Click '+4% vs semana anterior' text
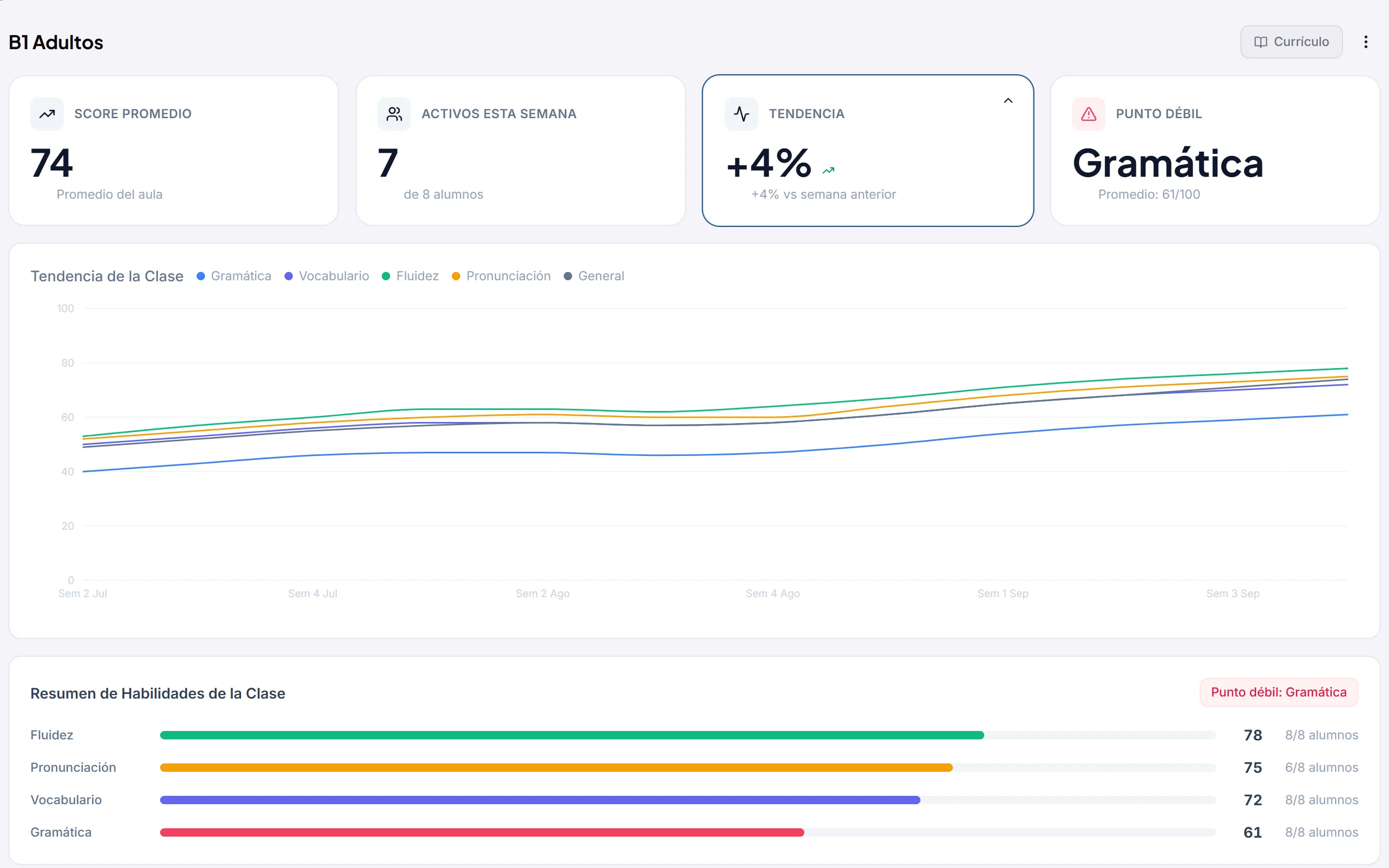 pos(824,195)
